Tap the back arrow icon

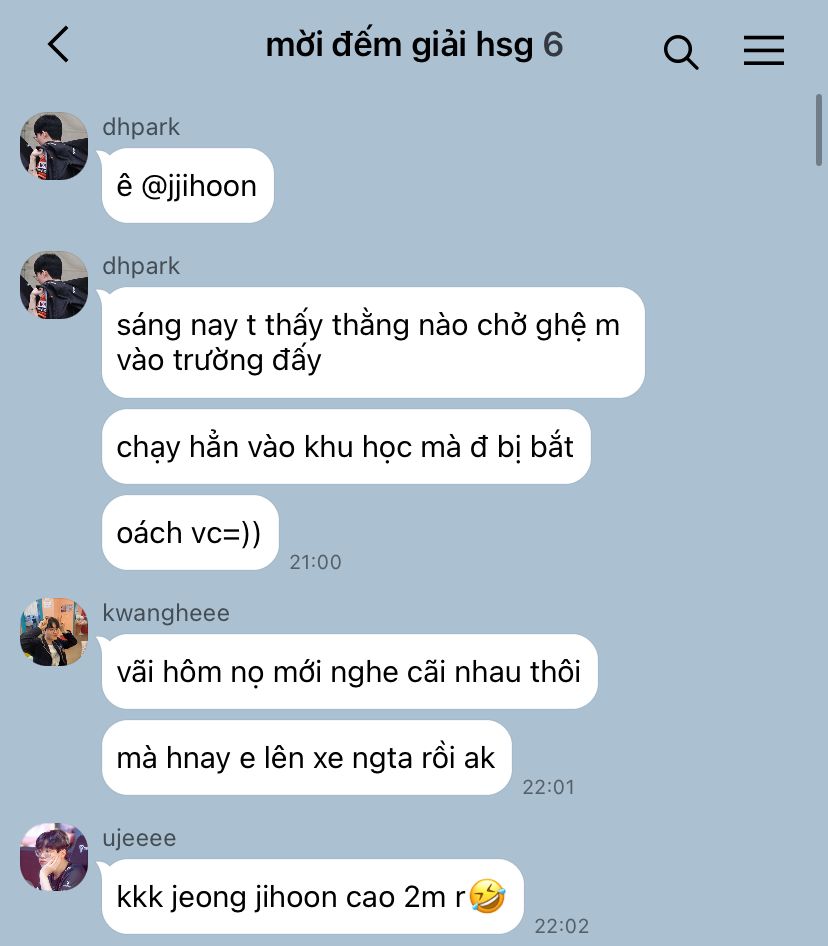point(59,45)
